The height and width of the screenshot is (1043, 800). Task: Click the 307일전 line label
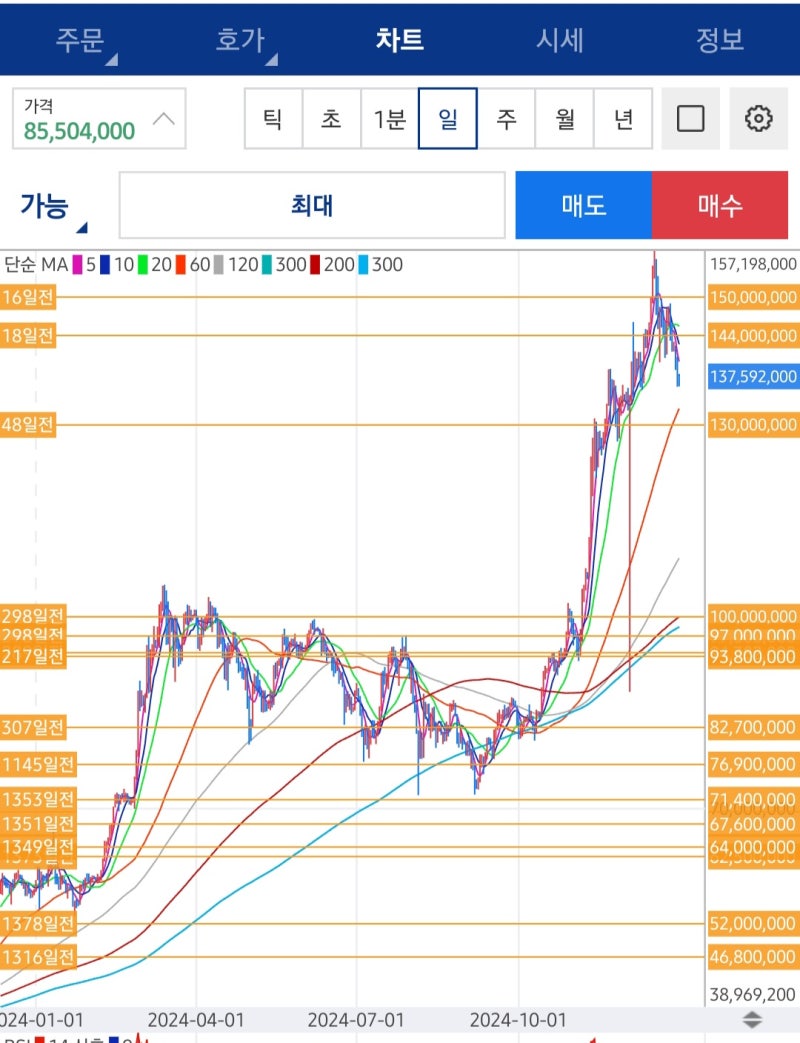(33, 727)
